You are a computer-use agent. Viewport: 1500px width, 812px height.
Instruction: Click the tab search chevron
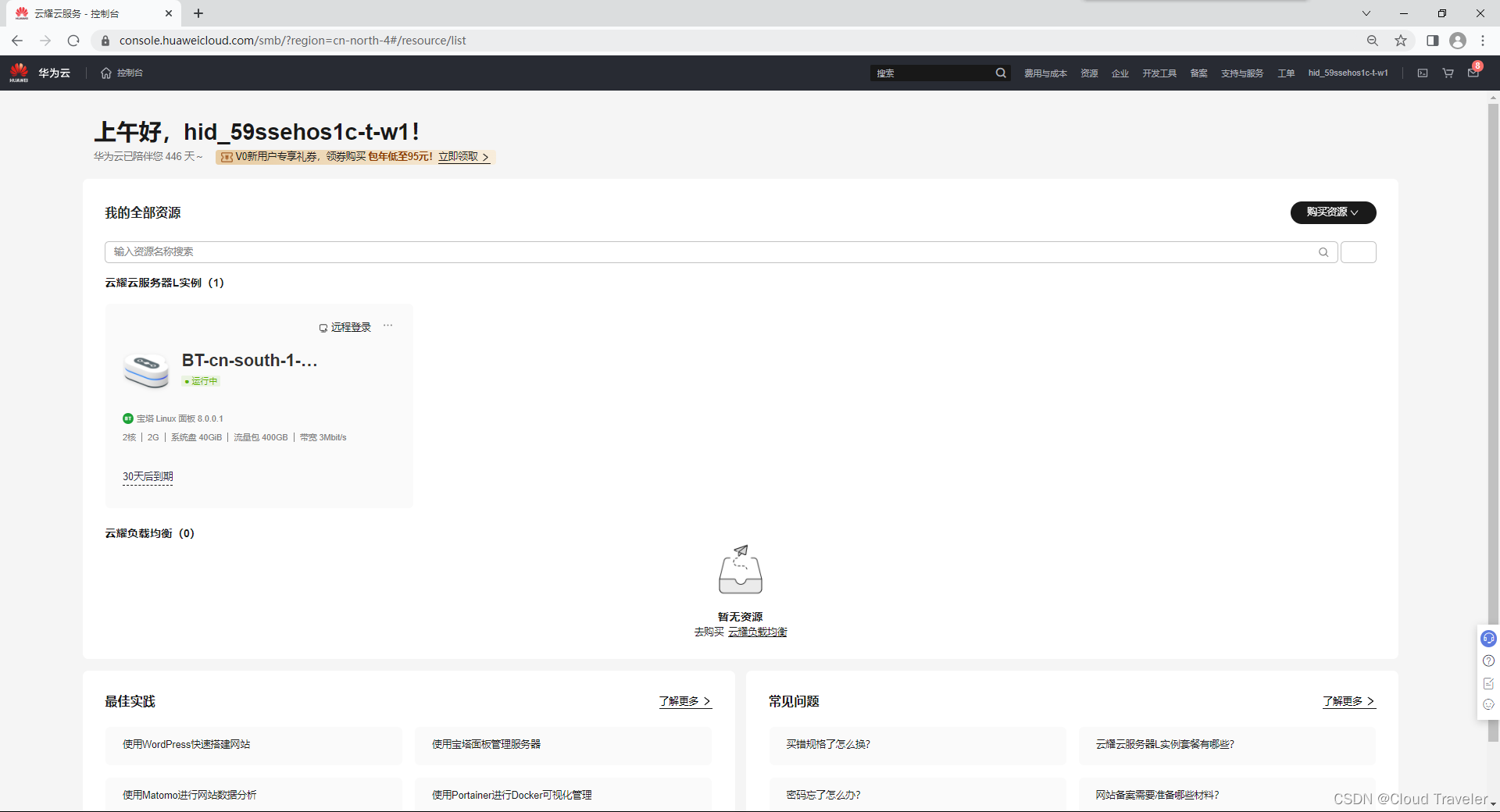pyautogui.click(x=1366, y=13)
